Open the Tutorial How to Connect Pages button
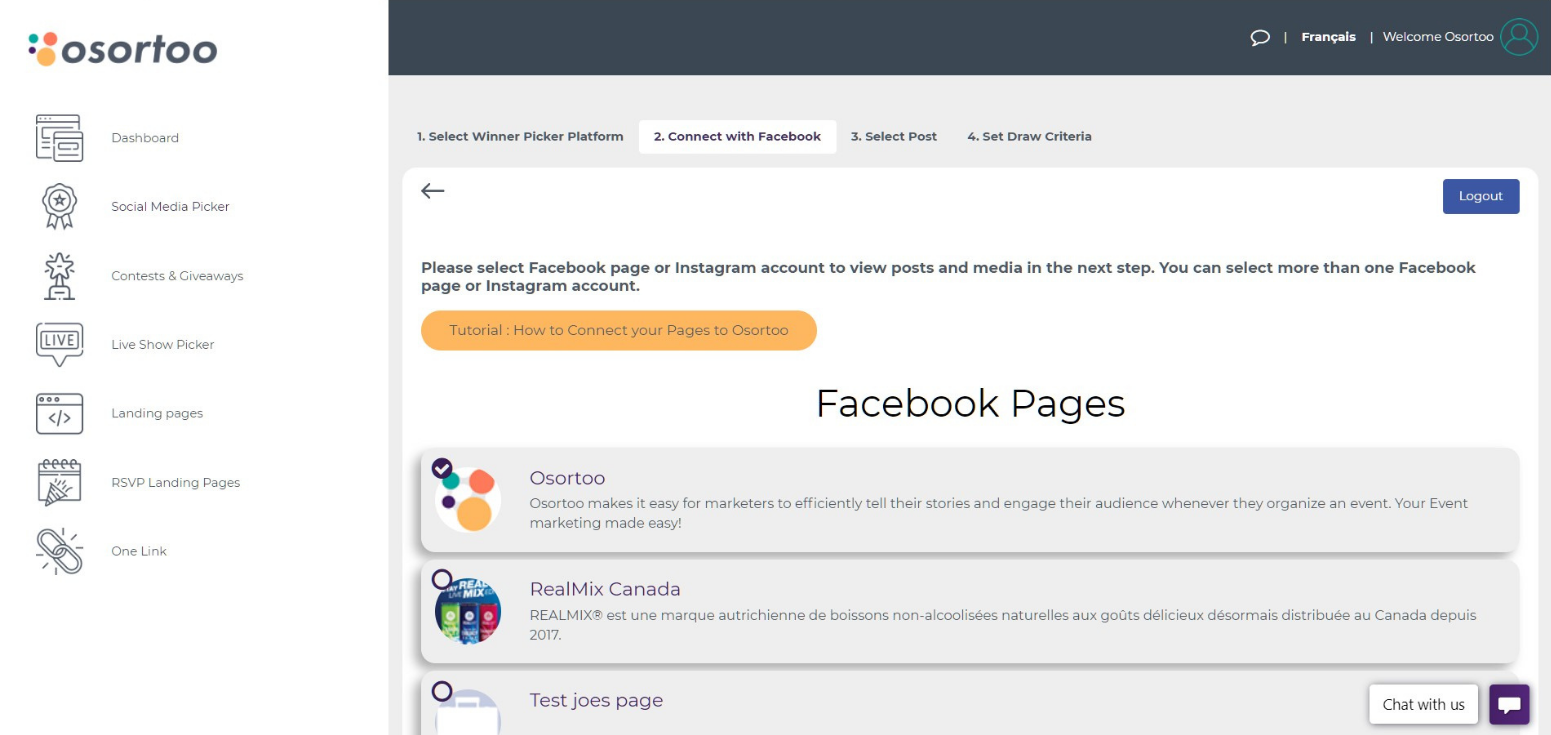The width and height of the screenshot is (1551, 735). [x=619, y=330]
